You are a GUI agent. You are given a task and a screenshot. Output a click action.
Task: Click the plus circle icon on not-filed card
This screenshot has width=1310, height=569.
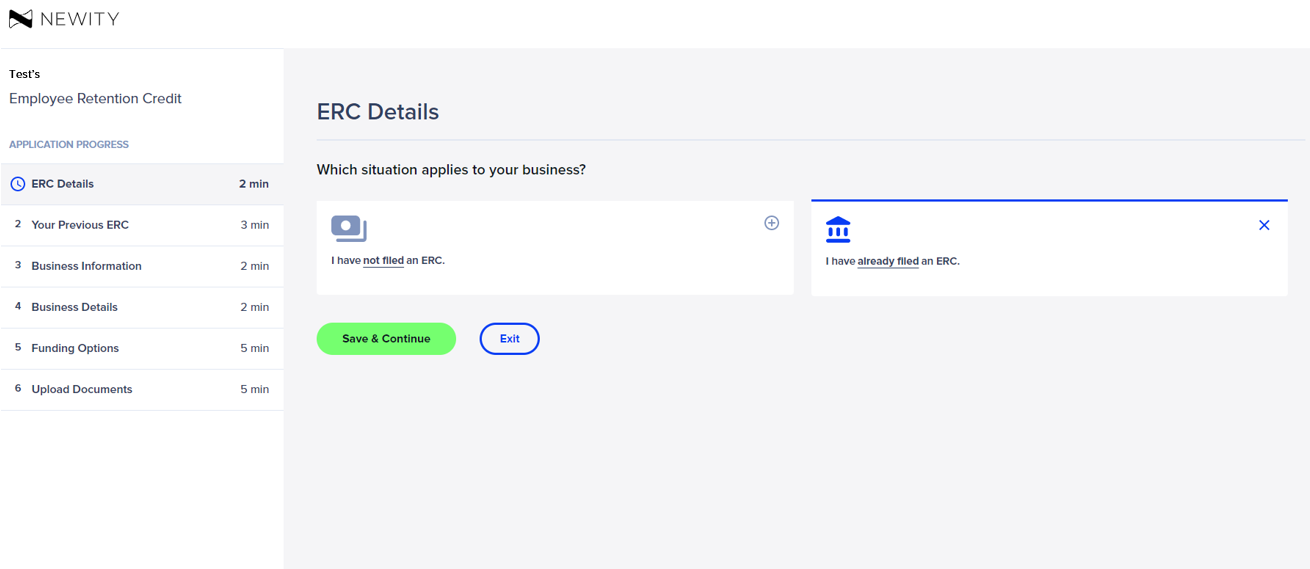point(771,223)
